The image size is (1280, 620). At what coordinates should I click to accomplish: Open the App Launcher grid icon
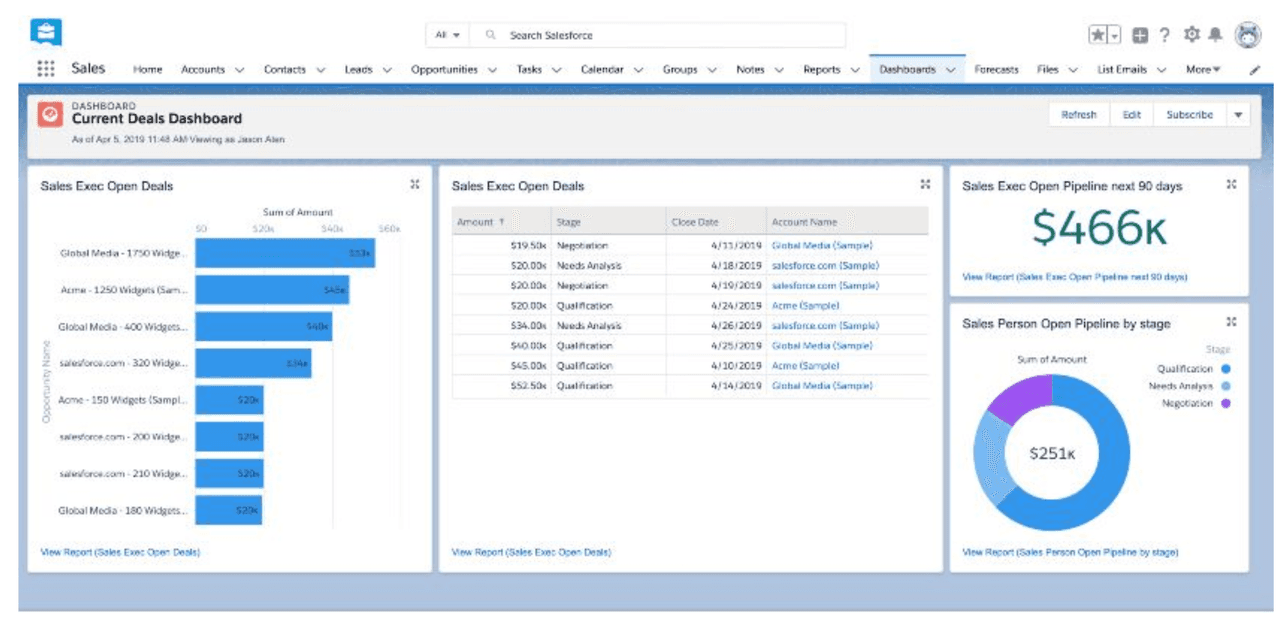tap(46, 69)
